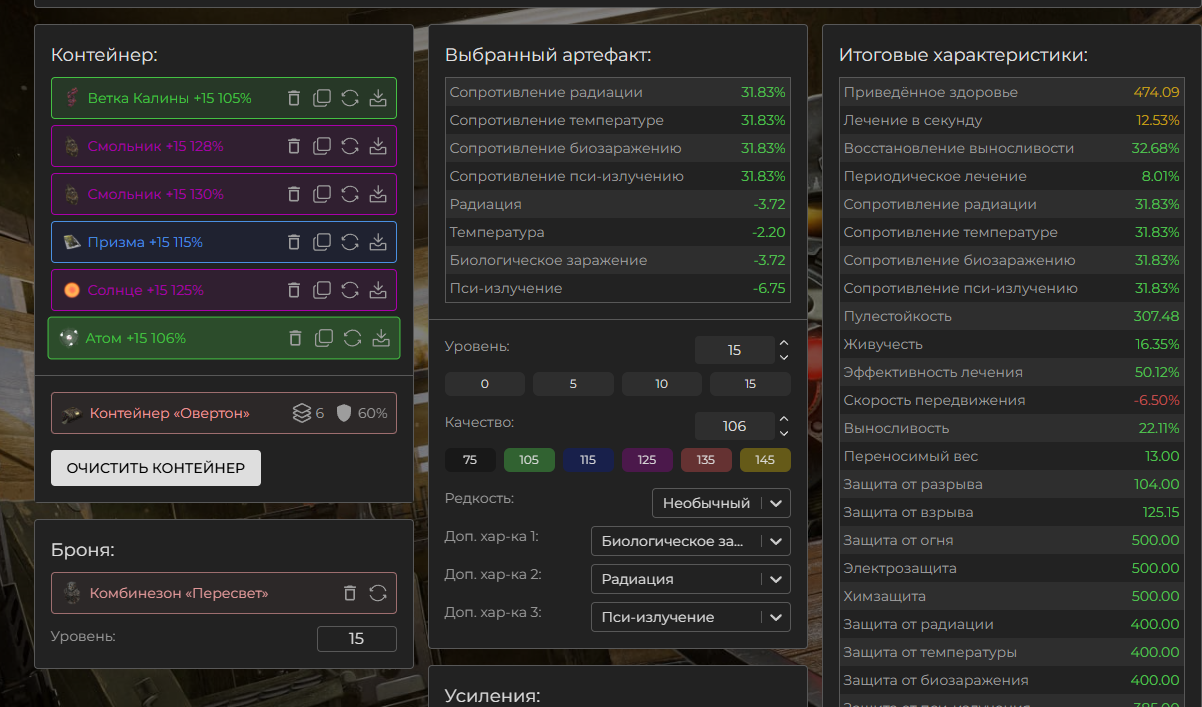
Task: Decrease Уровень with the down arrow
Action: tap(784, 357)
